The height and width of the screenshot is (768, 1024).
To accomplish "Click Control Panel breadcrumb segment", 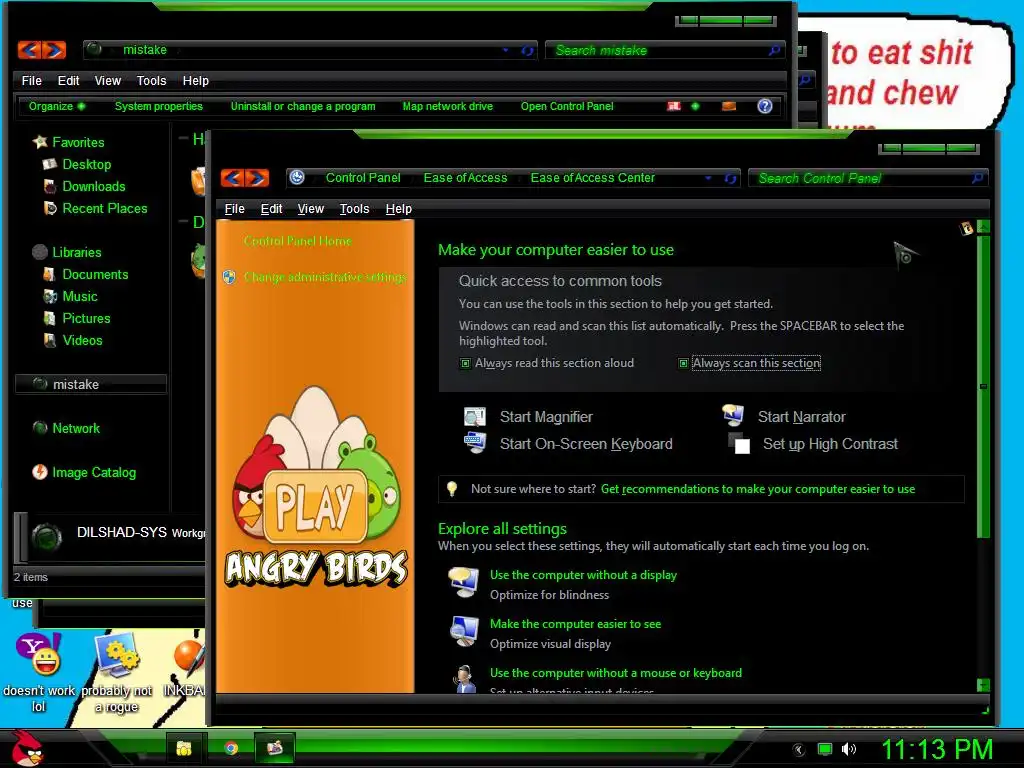I will pos(363,178).
